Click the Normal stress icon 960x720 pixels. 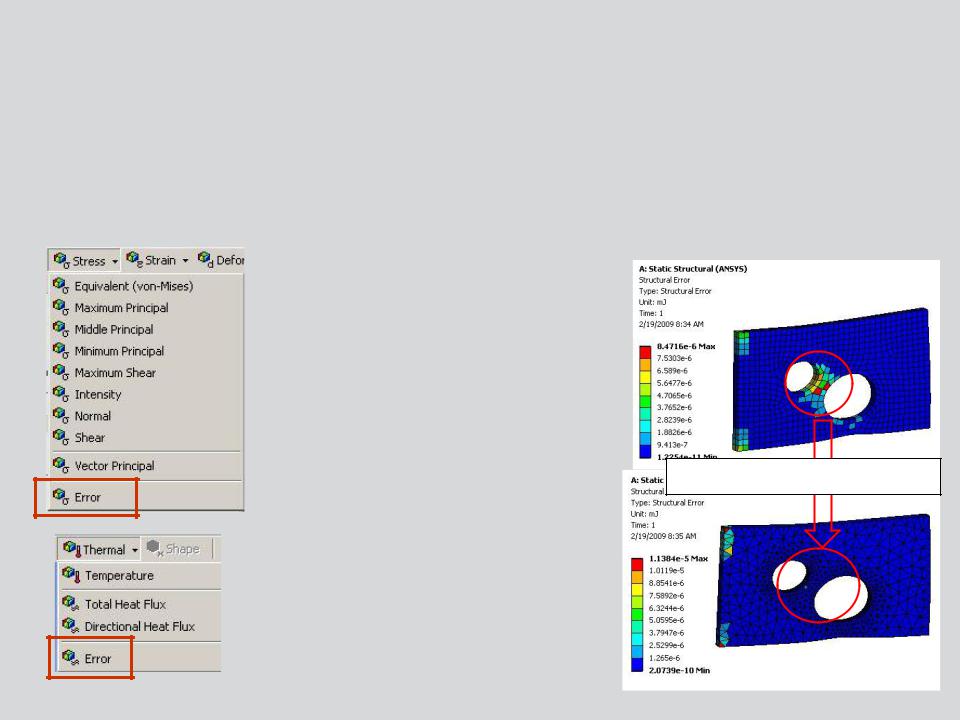[61, 415]
